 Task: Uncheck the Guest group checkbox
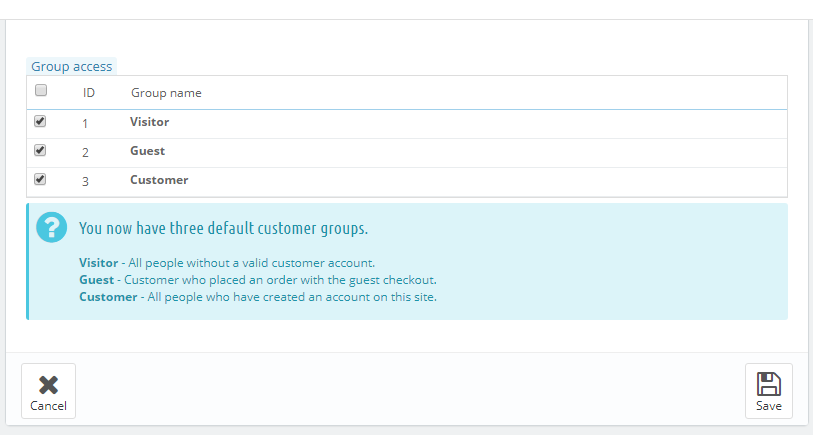[40, 150]
